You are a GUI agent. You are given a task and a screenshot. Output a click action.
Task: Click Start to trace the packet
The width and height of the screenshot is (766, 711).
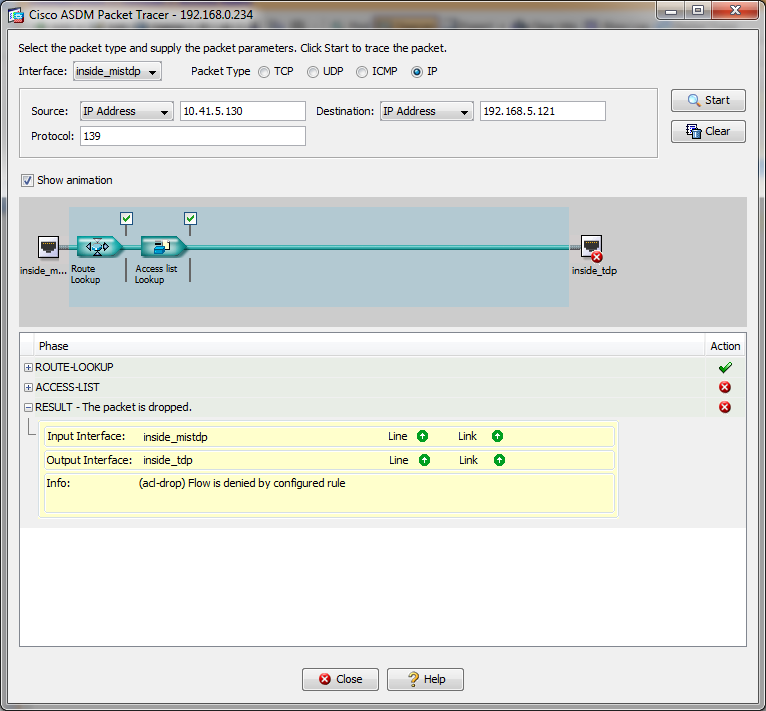click(708, 100)
